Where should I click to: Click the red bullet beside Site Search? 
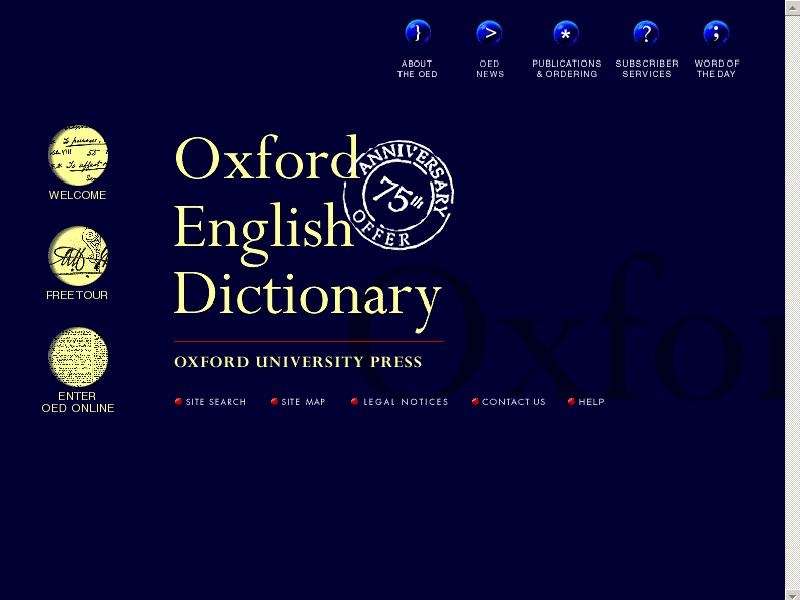[x=179, y=402]
